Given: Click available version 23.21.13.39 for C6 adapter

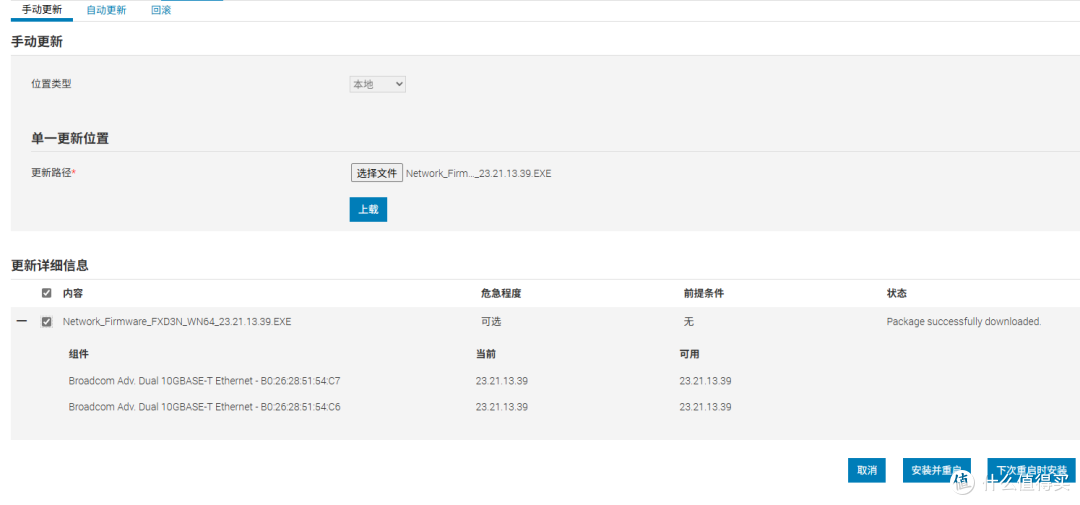Looking at the screenshot, I should tap(705, 407).
